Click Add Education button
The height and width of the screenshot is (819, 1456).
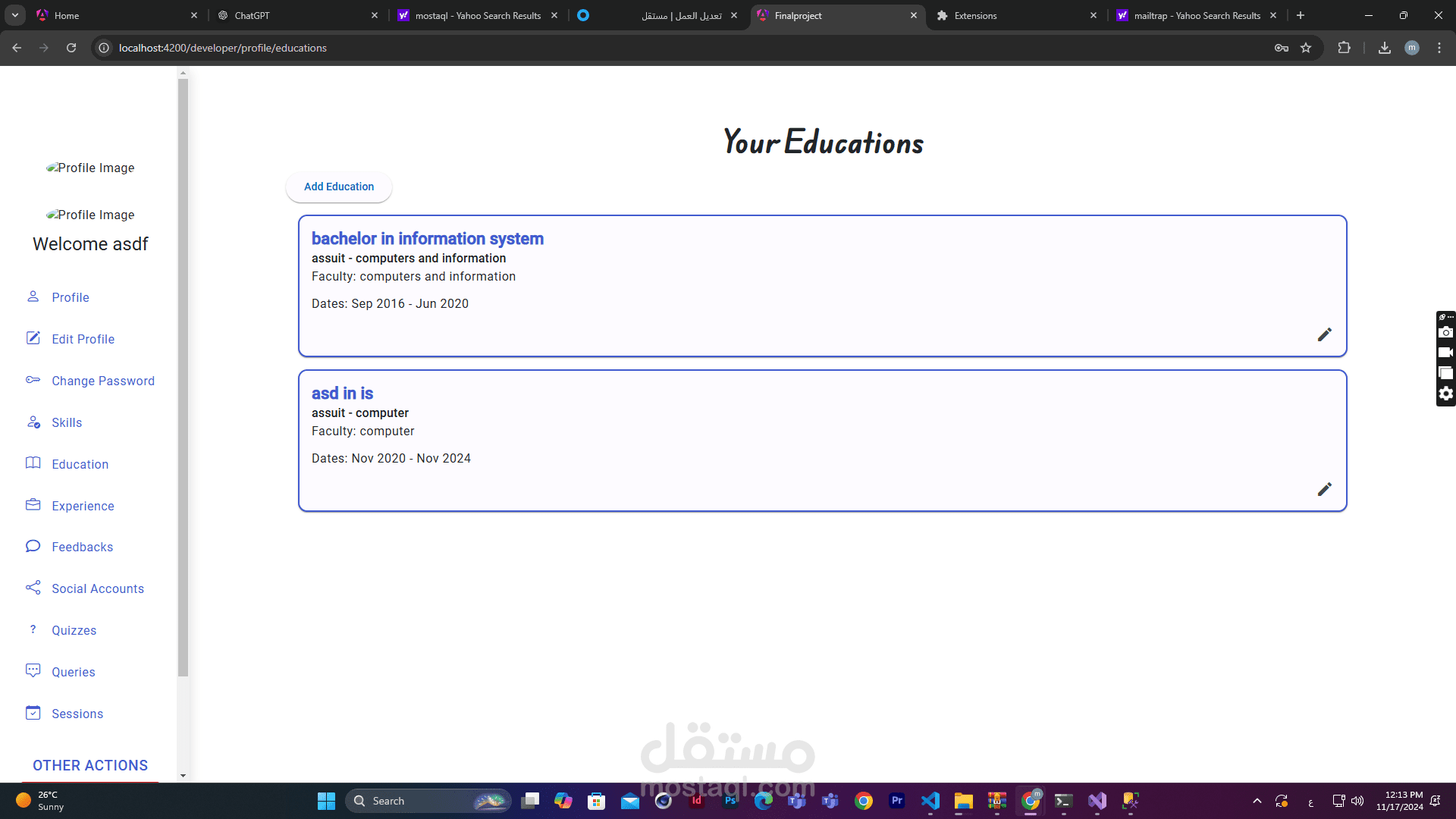(338, 187)
